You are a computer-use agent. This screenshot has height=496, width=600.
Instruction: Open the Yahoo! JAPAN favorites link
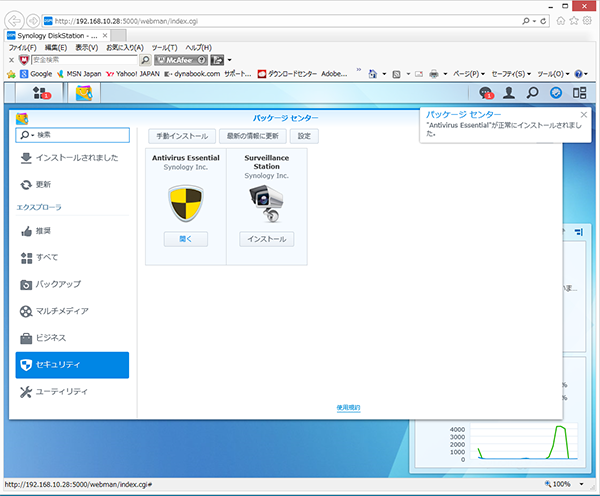click(133, 74)
